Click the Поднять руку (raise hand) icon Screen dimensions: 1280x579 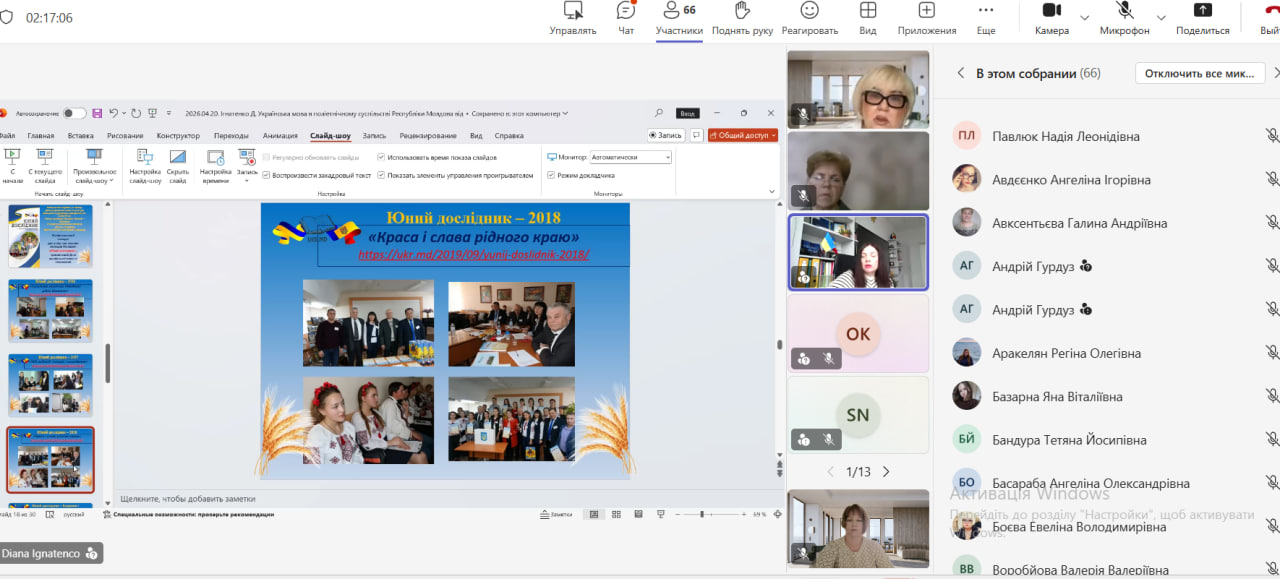point(742,11)
